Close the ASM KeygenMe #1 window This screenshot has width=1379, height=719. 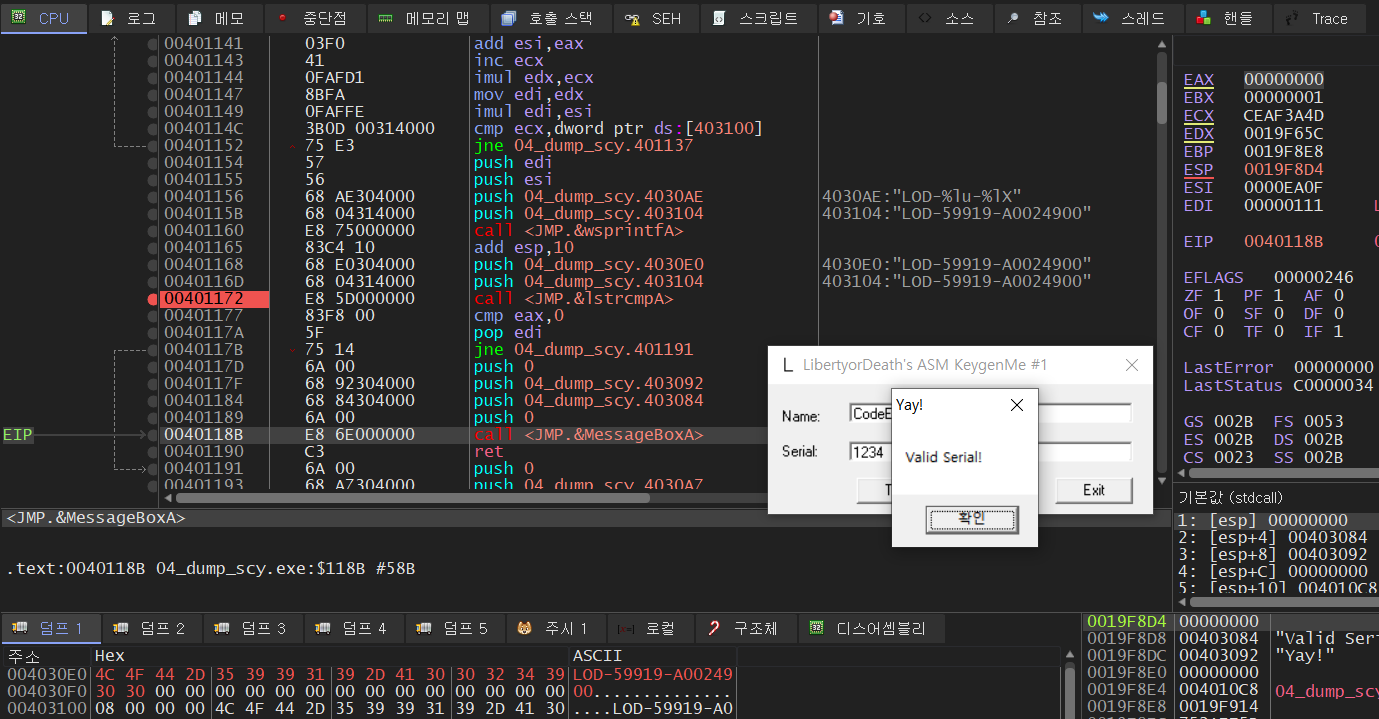coord(1132,365)
